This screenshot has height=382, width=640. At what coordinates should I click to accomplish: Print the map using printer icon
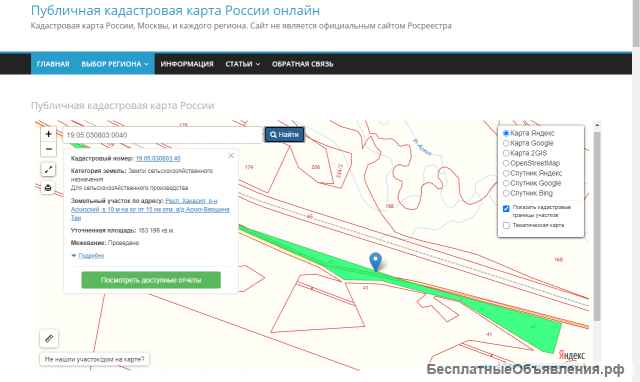click(48, 188)
